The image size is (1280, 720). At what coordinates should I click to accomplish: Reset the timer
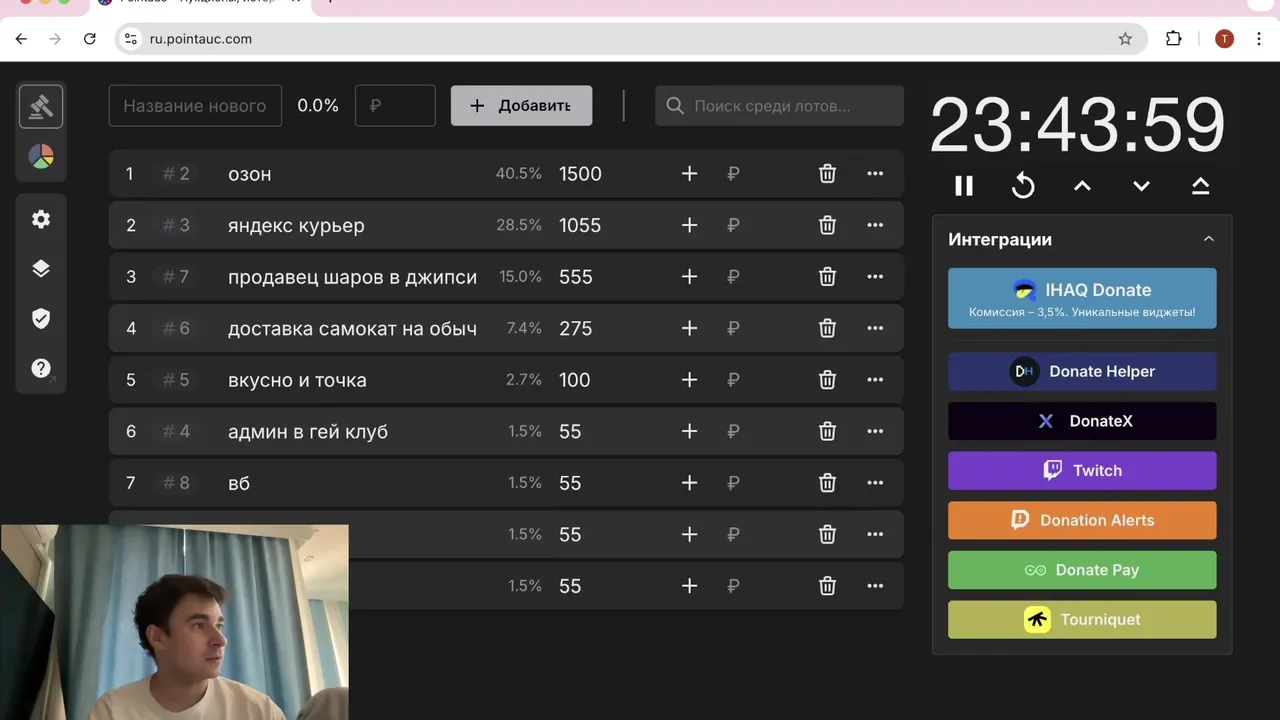[1023, 186]
